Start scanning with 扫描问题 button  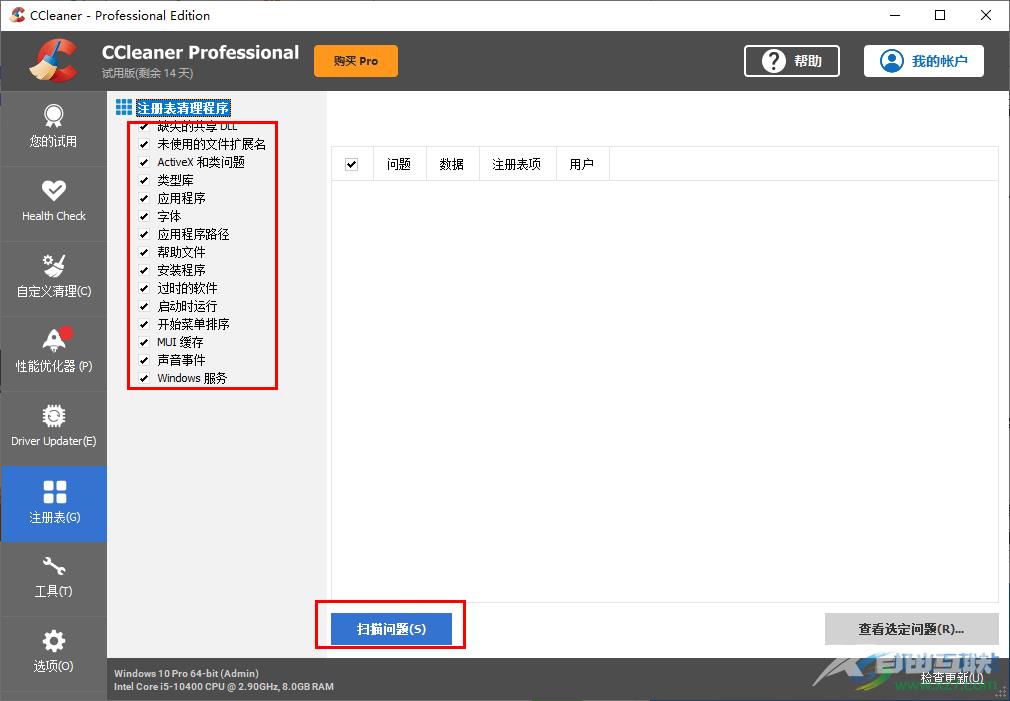390,629
